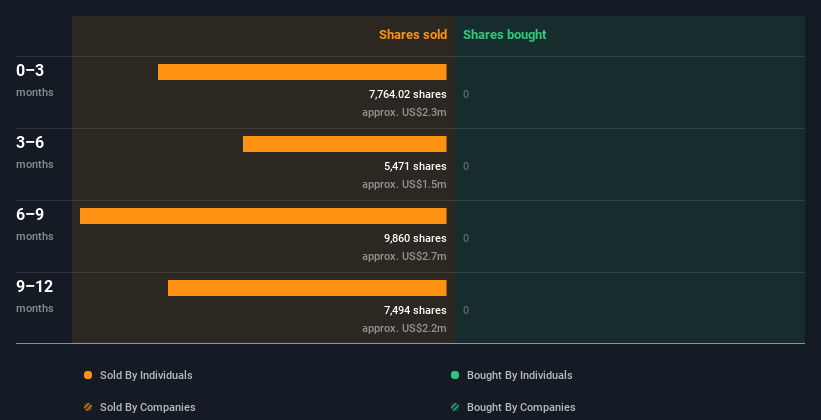Toggle the Sold By Individuals legend label

[x=146, y=375]
